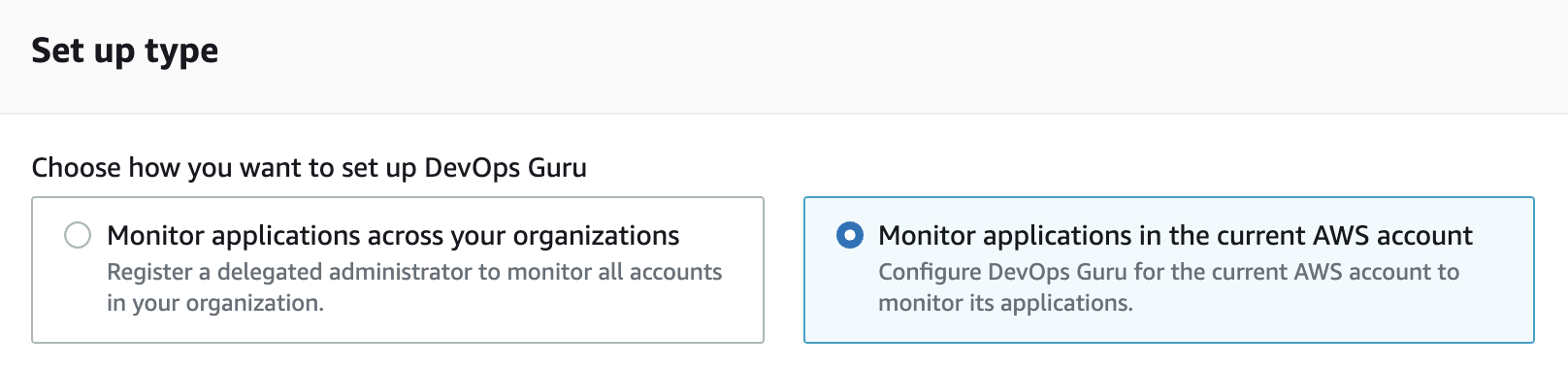The width and height of the screenshot is (1568, 369).
Task: Click the word 'organizations' in the left option title
Action: coord(596,236)
